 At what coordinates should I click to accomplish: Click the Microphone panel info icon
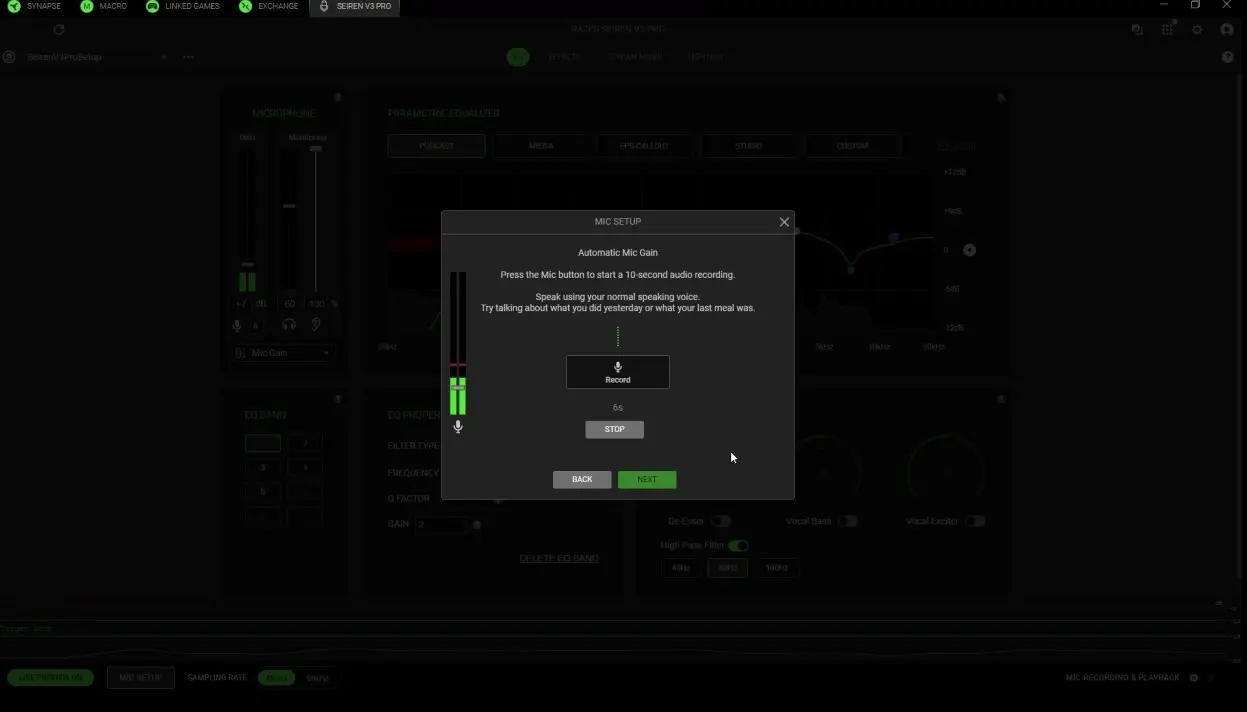click(x=338, y=98)
